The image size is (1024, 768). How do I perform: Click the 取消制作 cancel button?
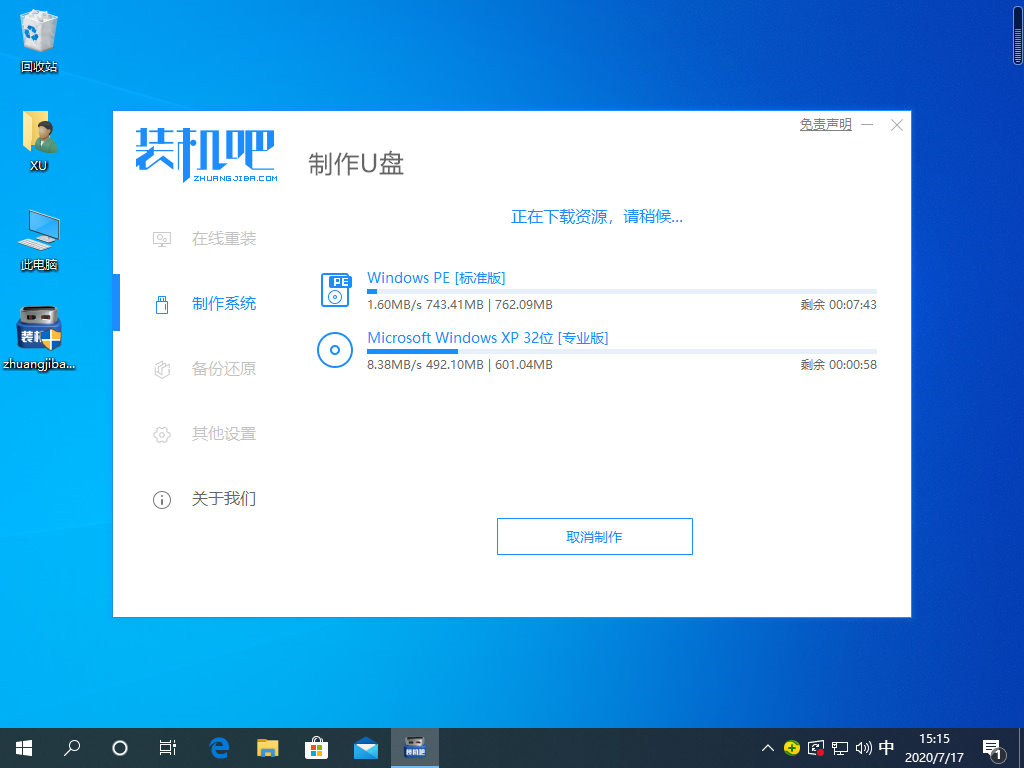pyautogui.click(x=594, y=536)
